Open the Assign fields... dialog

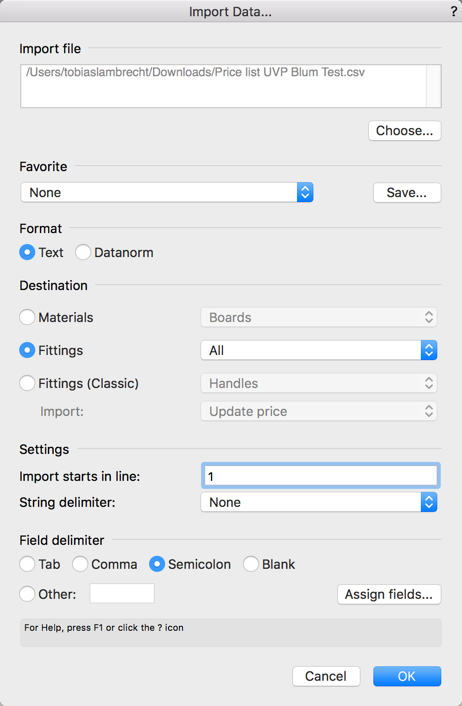(x=389, y=594)
